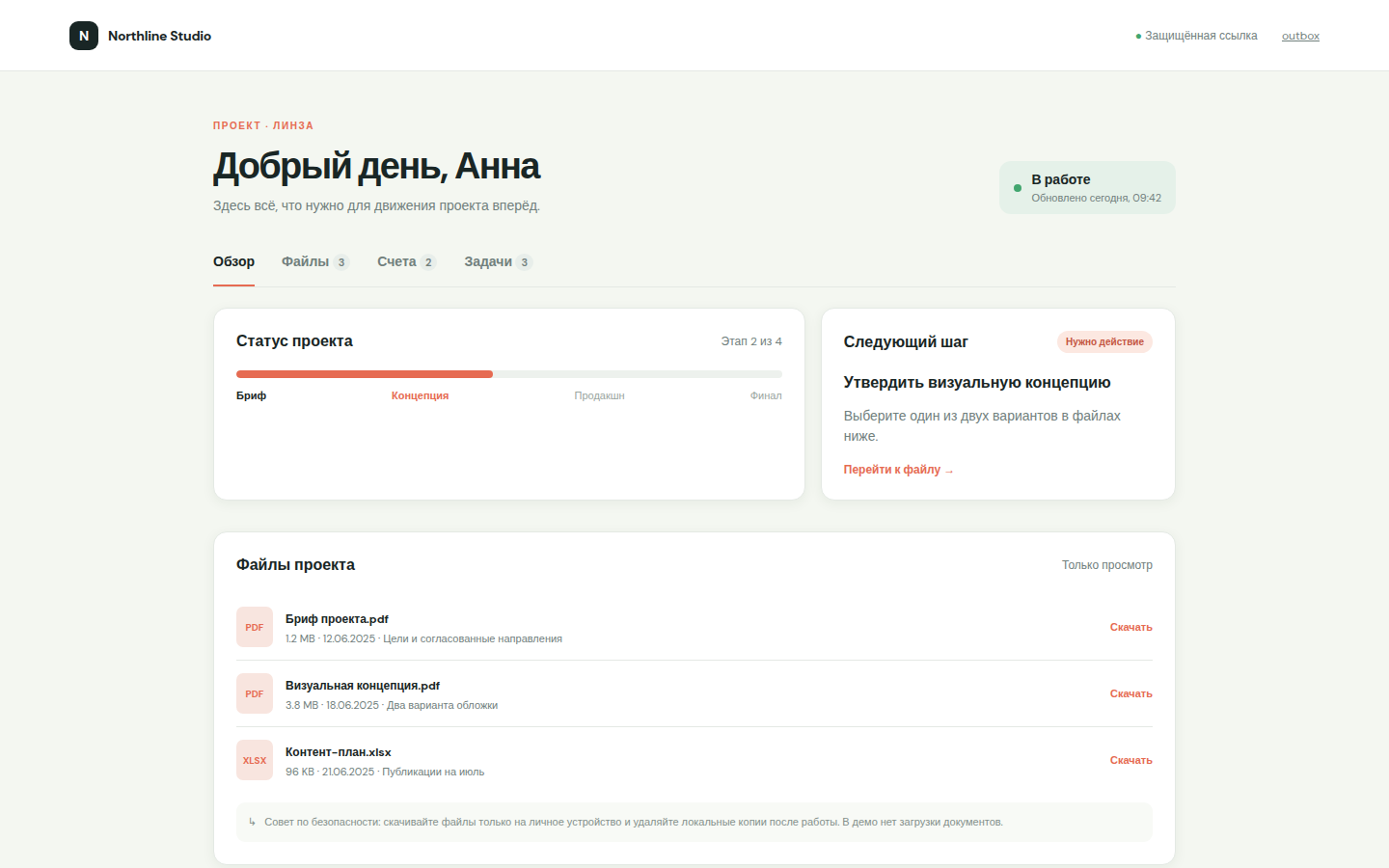Click the Добрый день, Анна heading
The height and width of the screenshot is (868, 1389).
[x=376, y=166]
